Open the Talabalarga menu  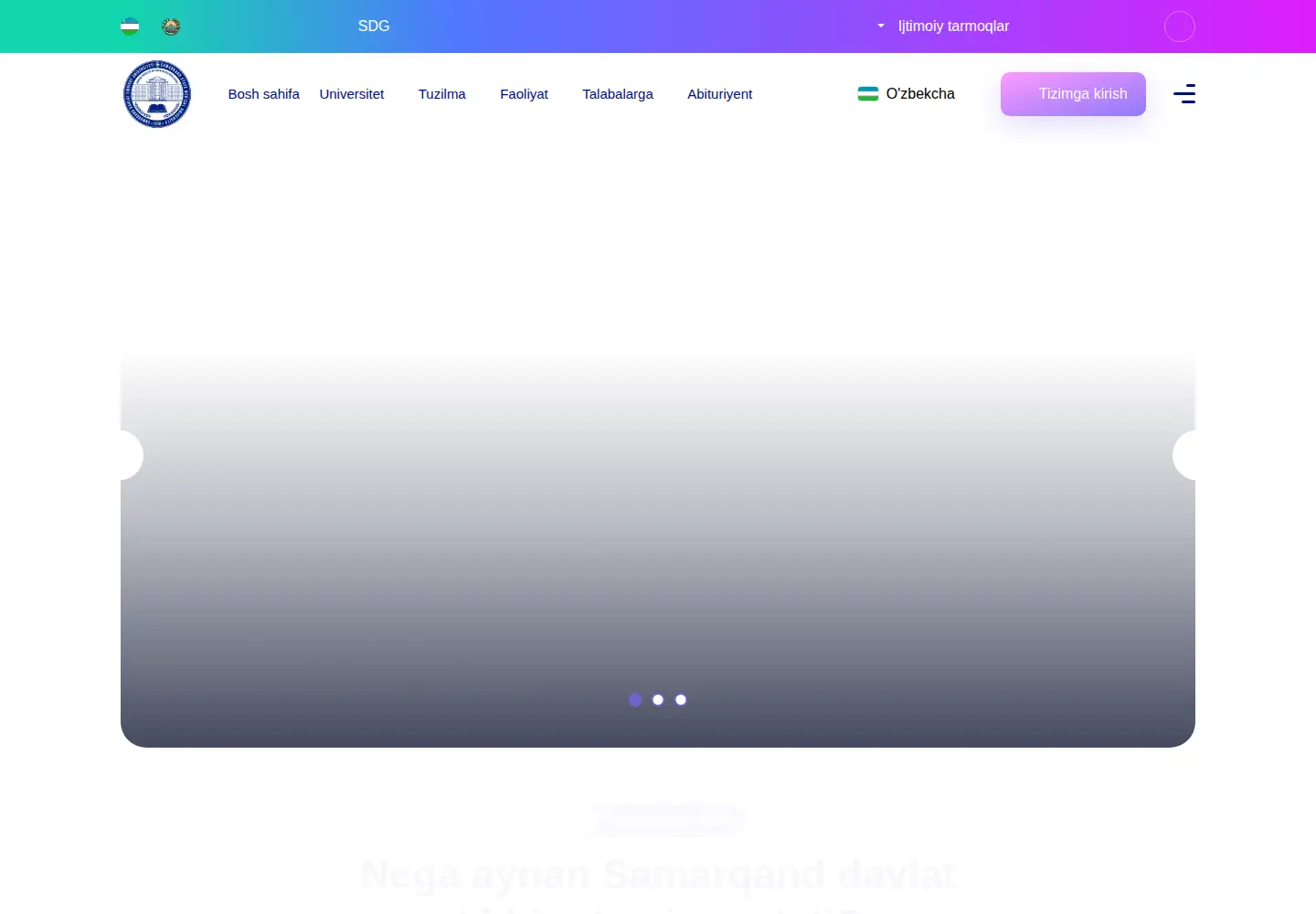(x=618, y=94)
